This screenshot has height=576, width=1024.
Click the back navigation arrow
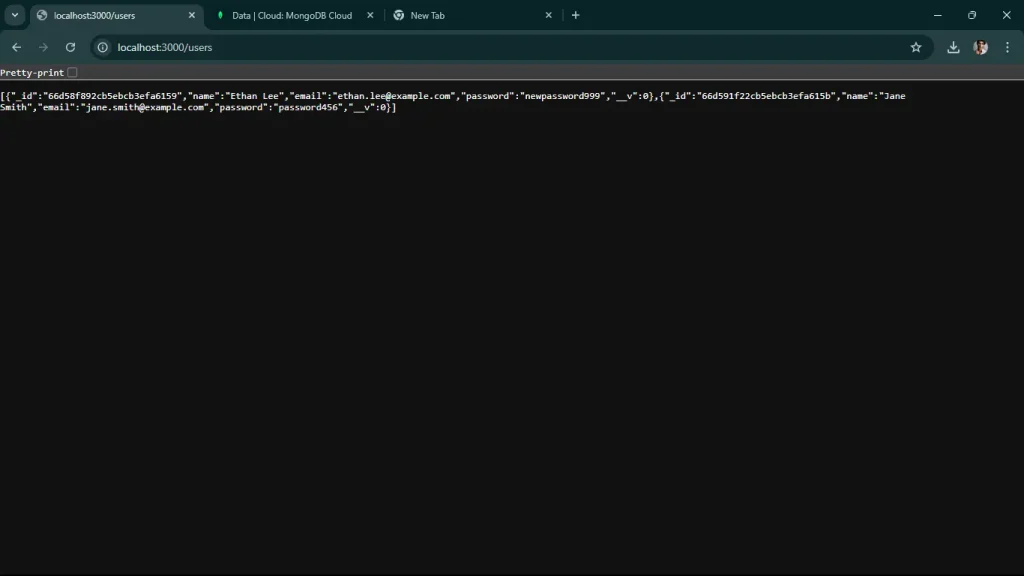pos(16,47)
